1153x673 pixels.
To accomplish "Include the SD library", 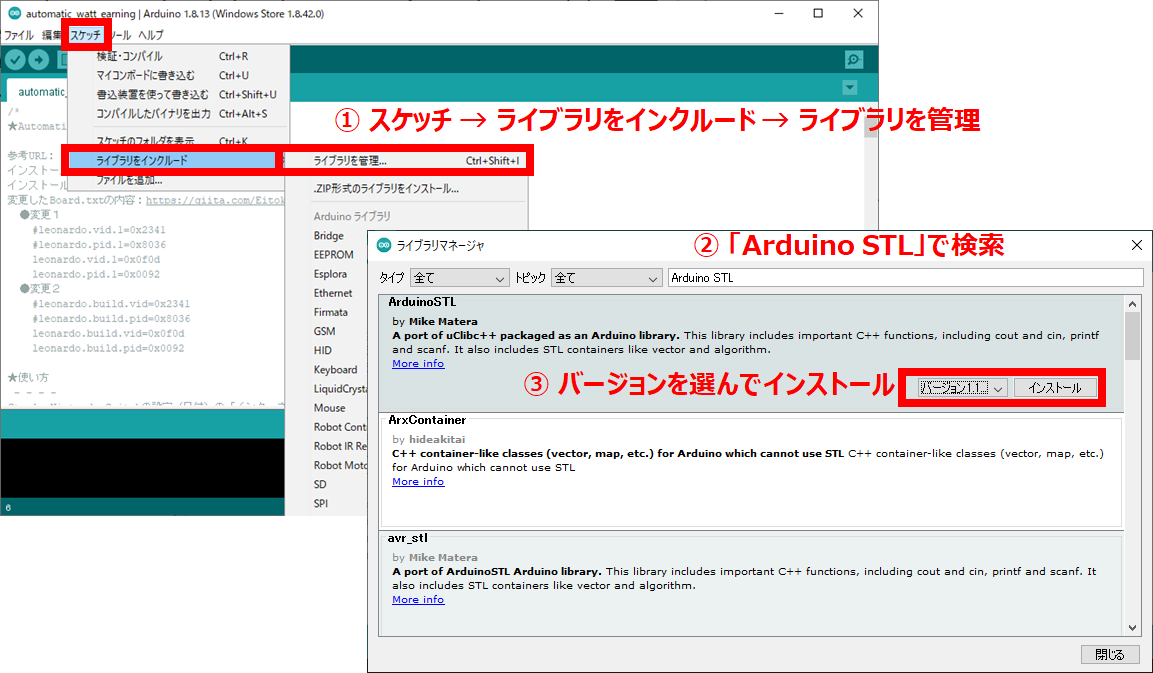I will [320, 484].
